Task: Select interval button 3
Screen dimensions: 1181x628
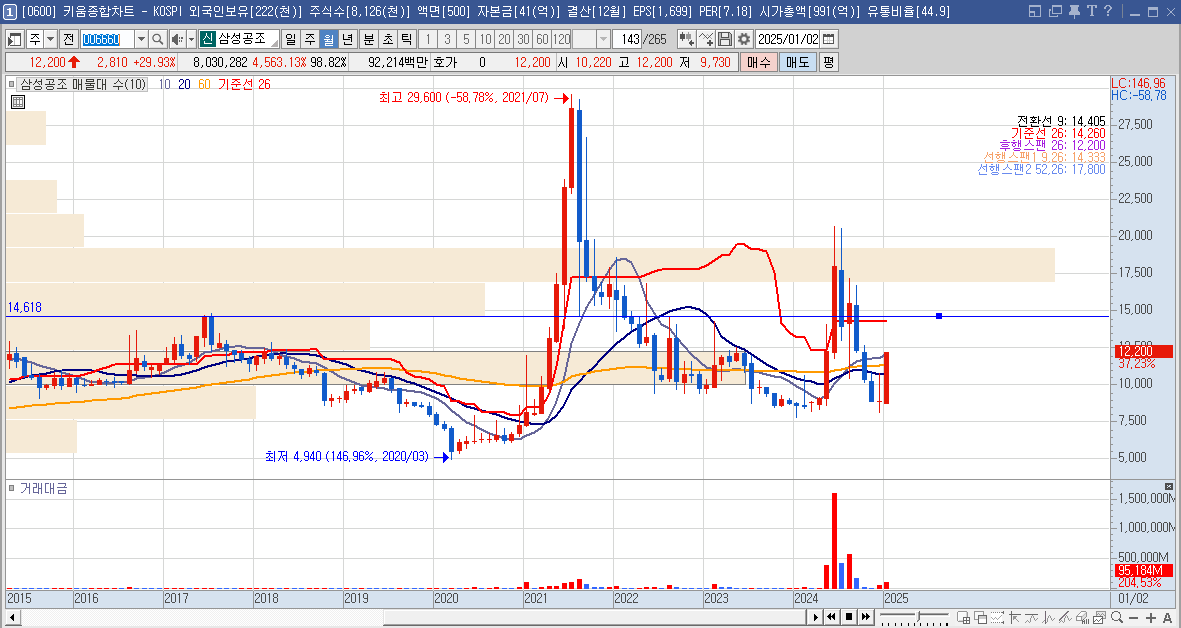Action: coord(447,39)
